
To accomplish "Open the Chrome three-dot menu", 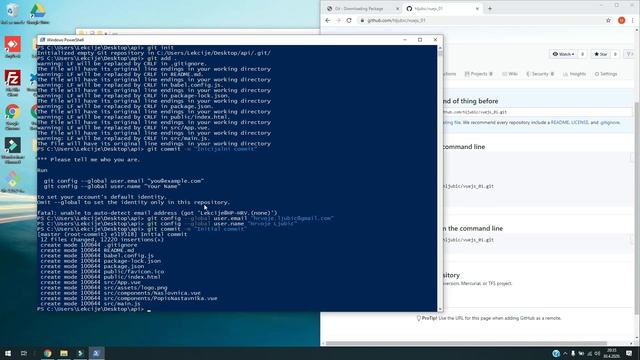I will [x=633, y=20].
